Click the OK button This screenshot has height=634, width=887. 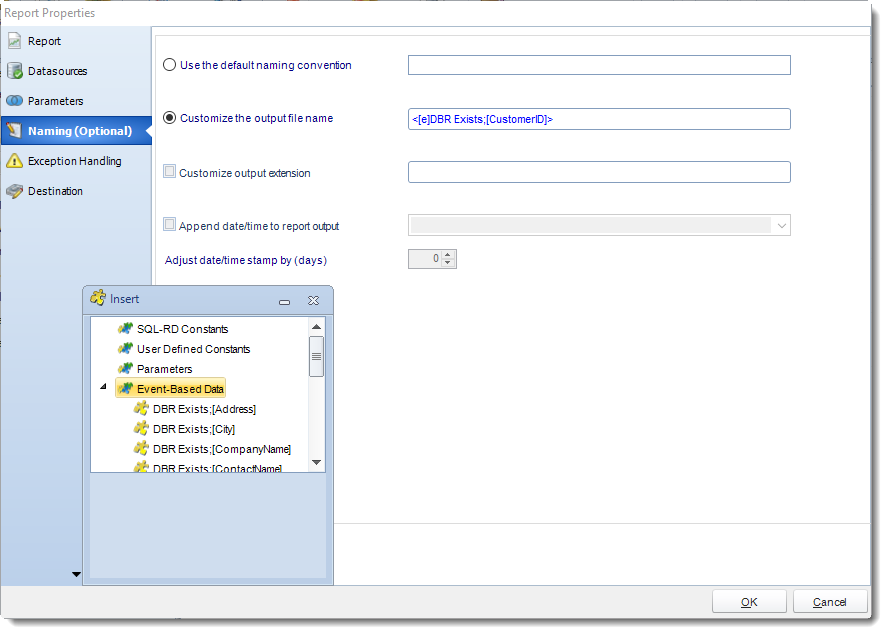click(x=749, y=602)
